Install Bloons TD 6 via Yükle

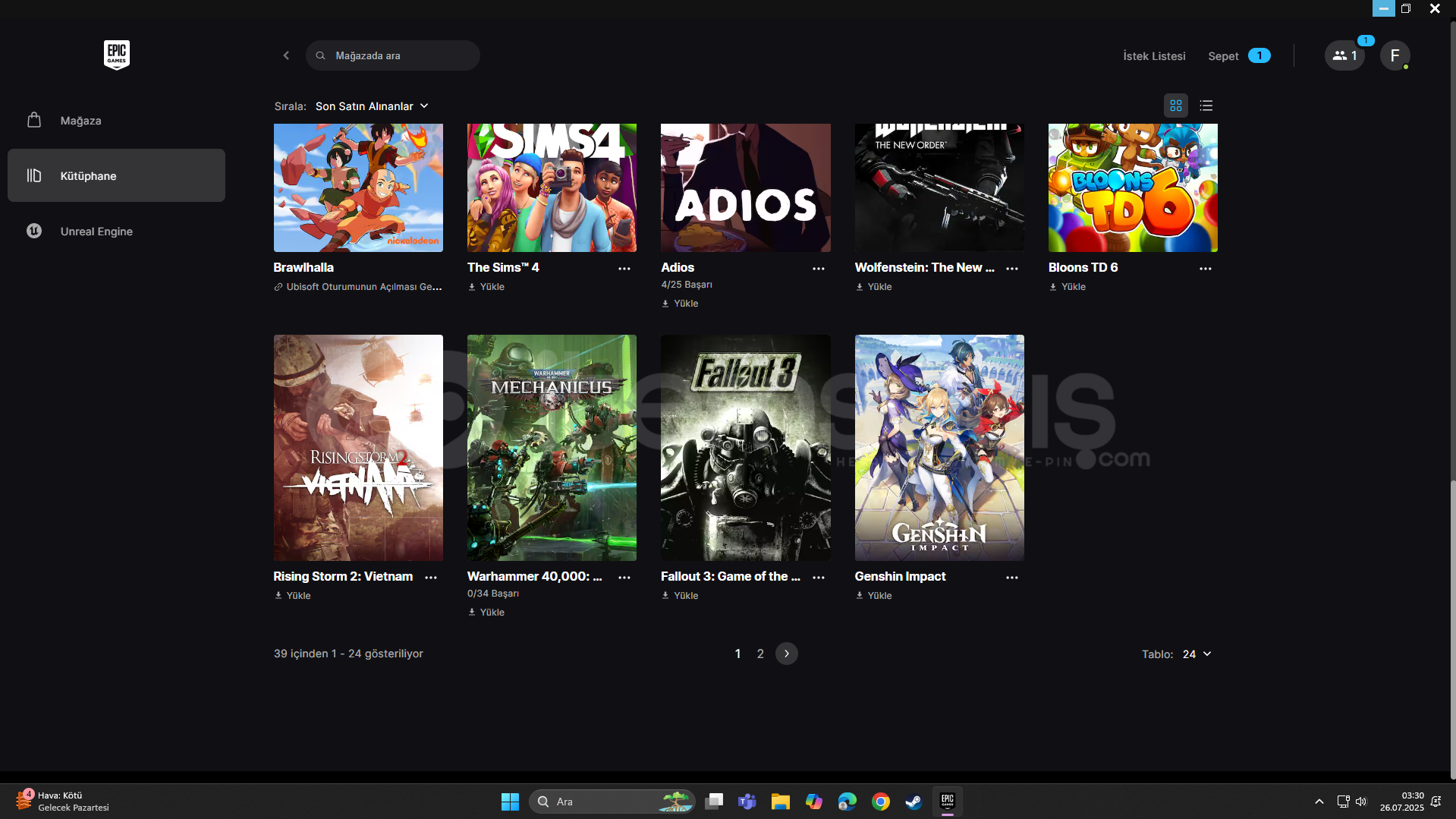coord(1068,287)
